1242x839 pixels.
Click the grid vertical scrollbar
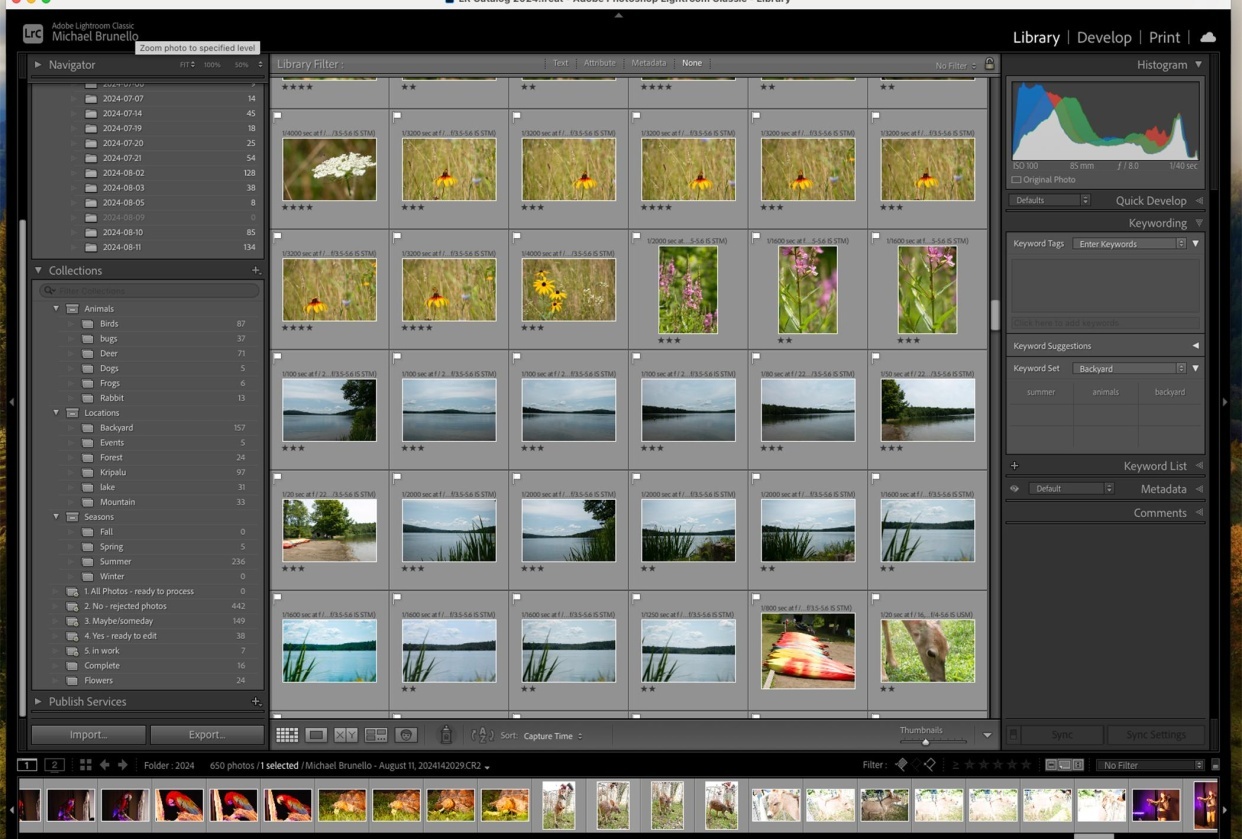(x=995, y=315)
